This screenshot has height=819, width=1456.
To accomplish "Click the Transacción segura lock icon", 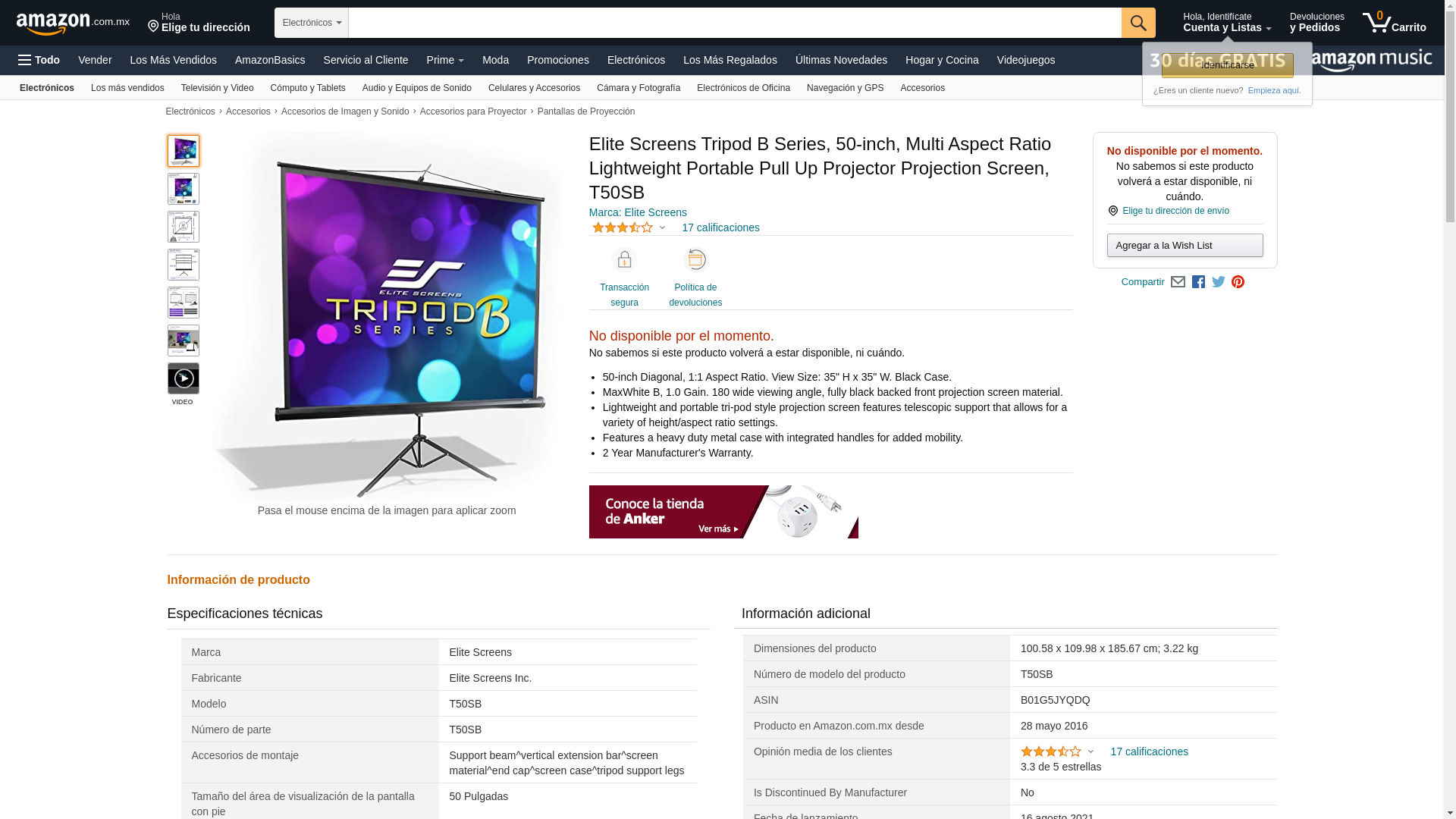I will click(624, 260).
